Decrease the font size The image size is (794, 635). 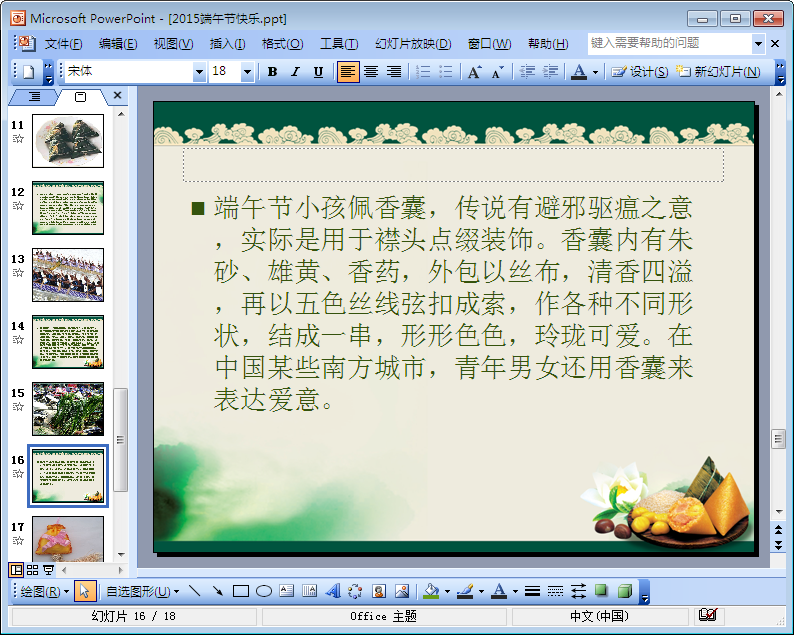pyautogui.click(x=498, y=72)
